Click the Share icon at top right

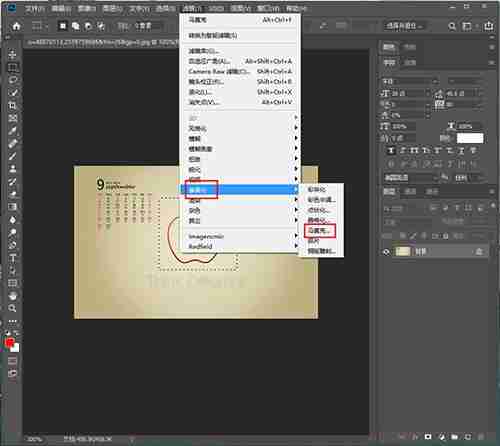(x=489, y=26)
